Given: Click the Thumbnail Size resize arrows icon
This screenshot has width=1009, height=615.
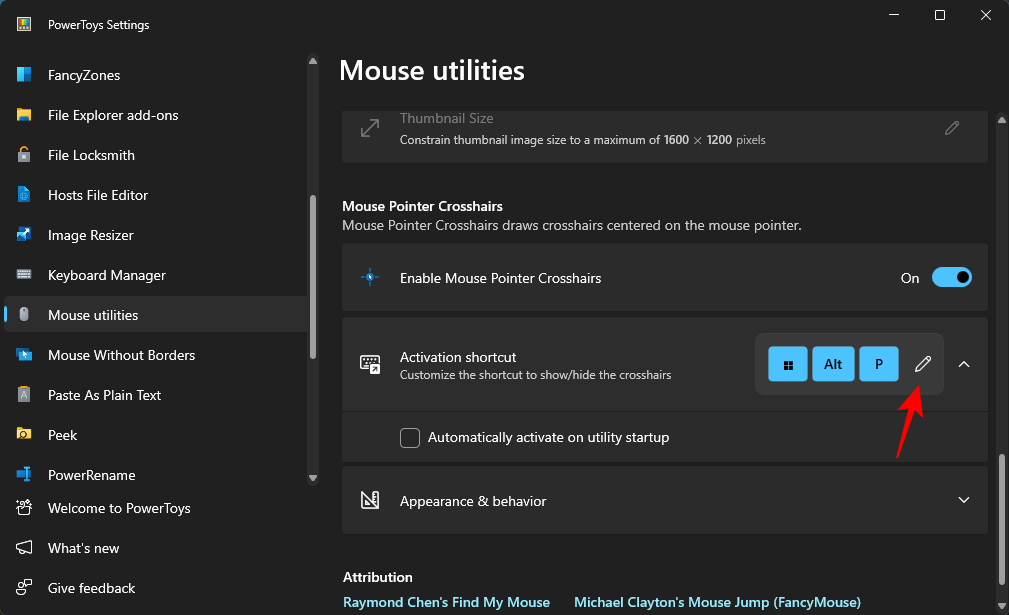Looking at the screenshot, I should tap(370, 128).
